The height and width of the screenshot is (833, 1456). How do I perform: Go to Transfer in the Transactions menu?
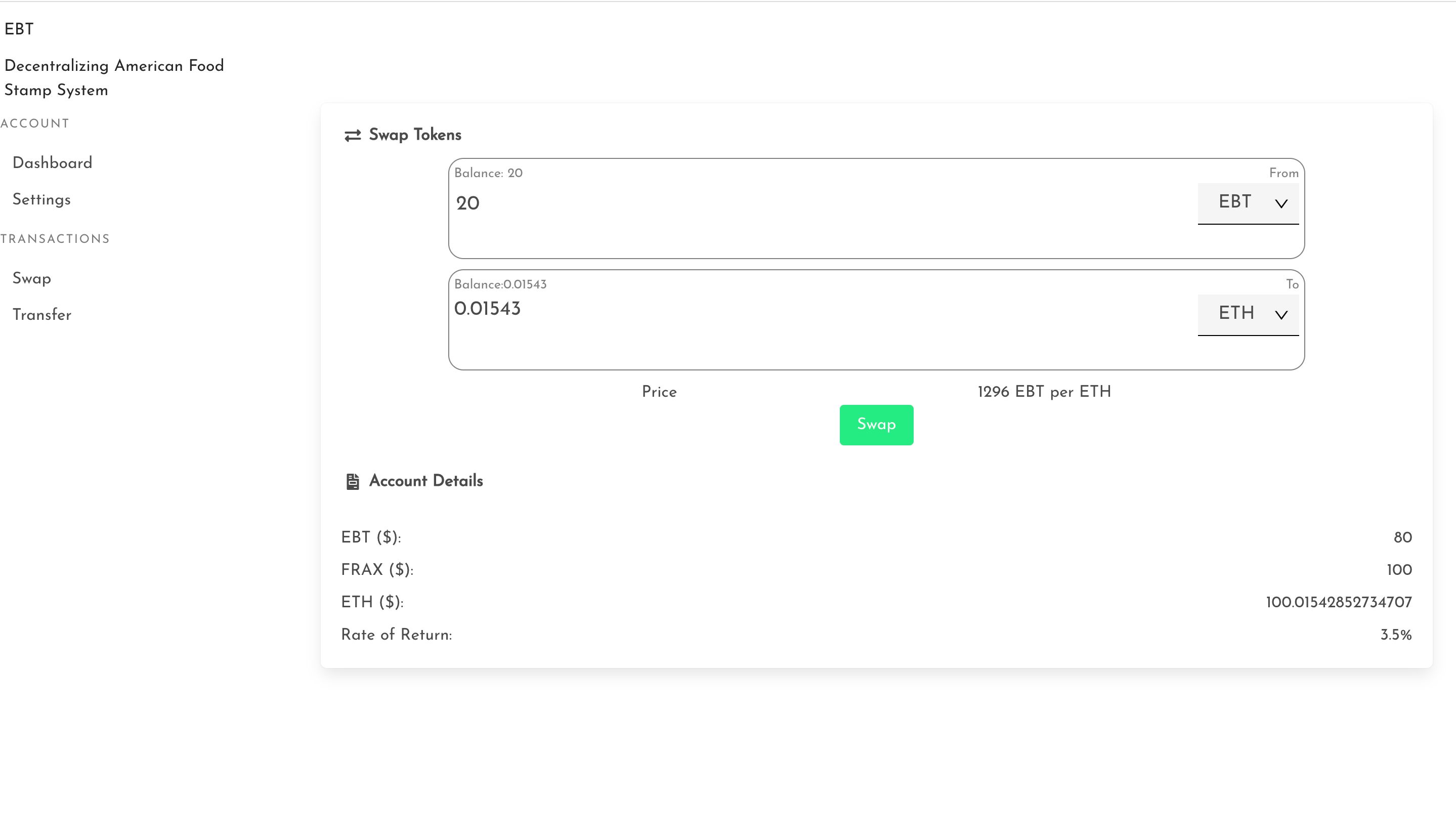tap(42, 315)
